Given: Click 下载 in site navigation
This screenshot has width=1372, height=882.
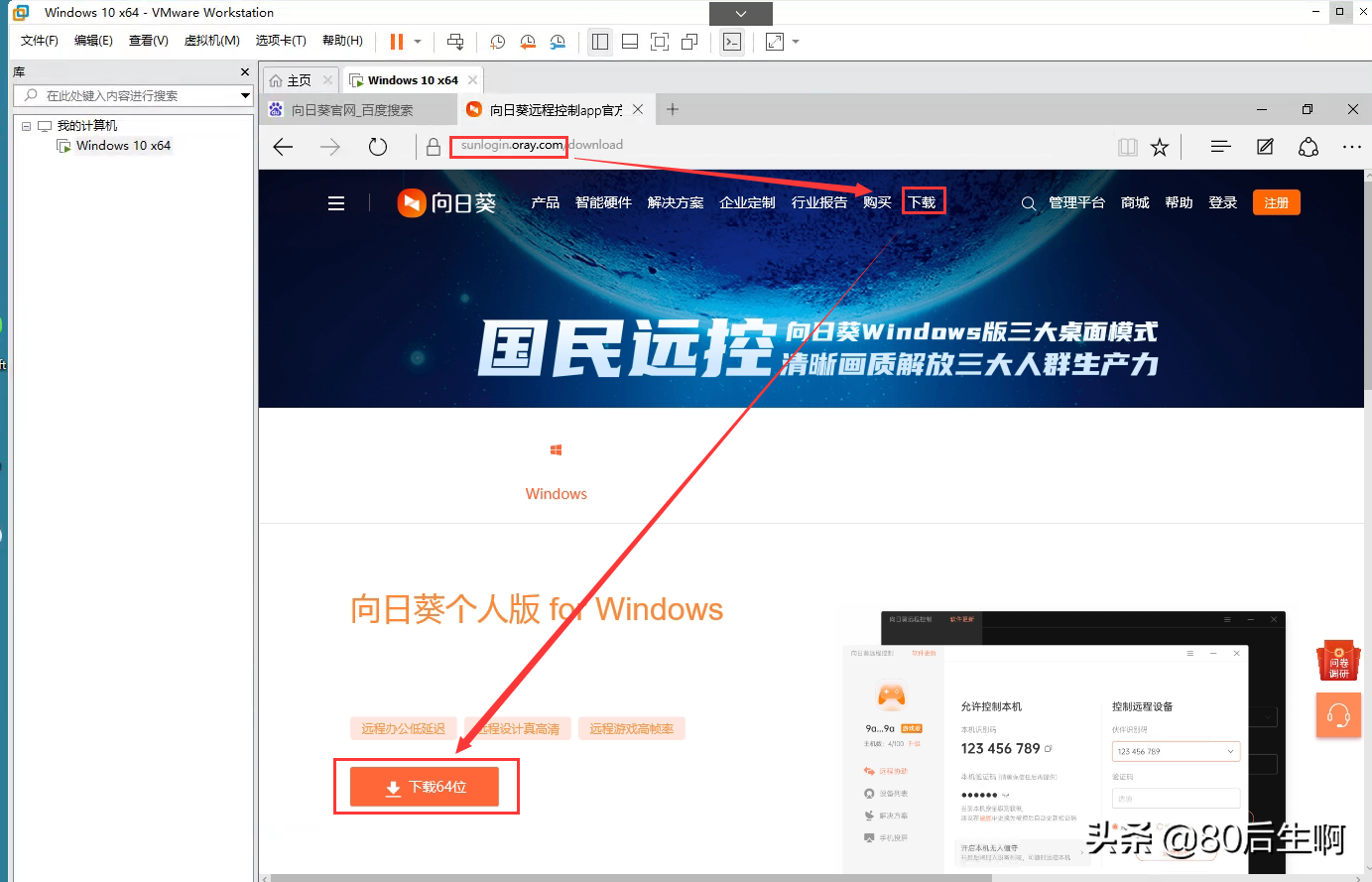Looking at the screenshot, I should [x=923, y=202].
